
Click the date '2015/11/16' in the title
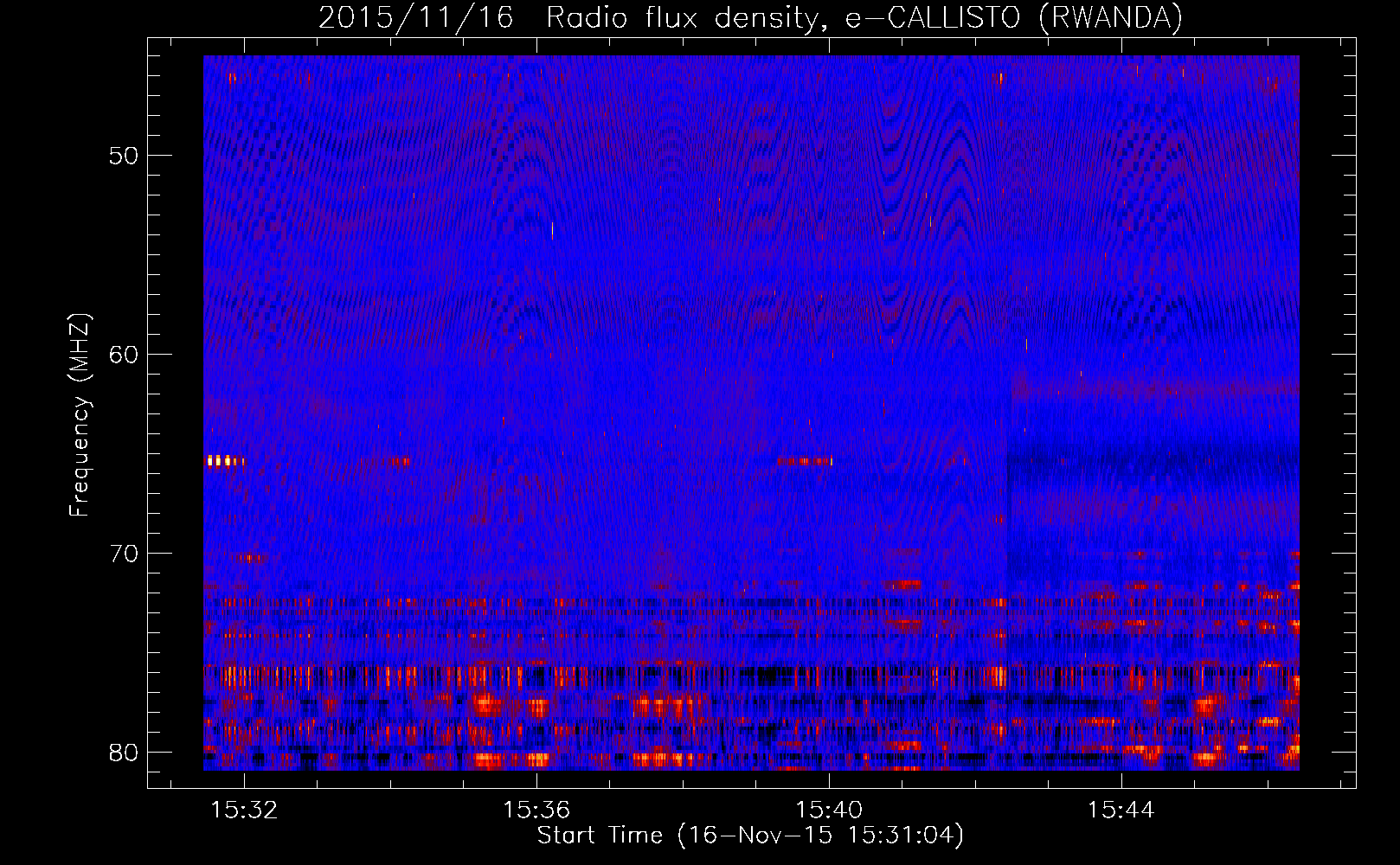pos(416,17)
